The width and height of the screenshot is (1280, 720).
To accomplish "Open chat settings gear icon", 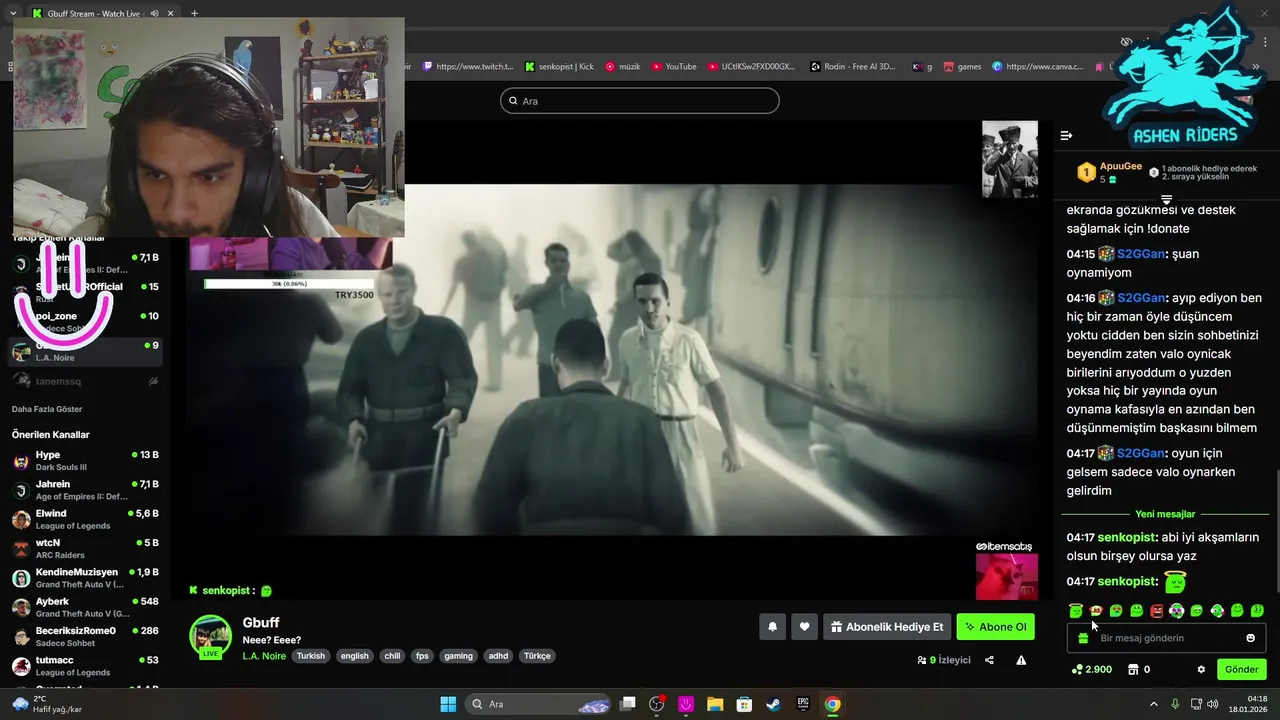I will 1201,669.
